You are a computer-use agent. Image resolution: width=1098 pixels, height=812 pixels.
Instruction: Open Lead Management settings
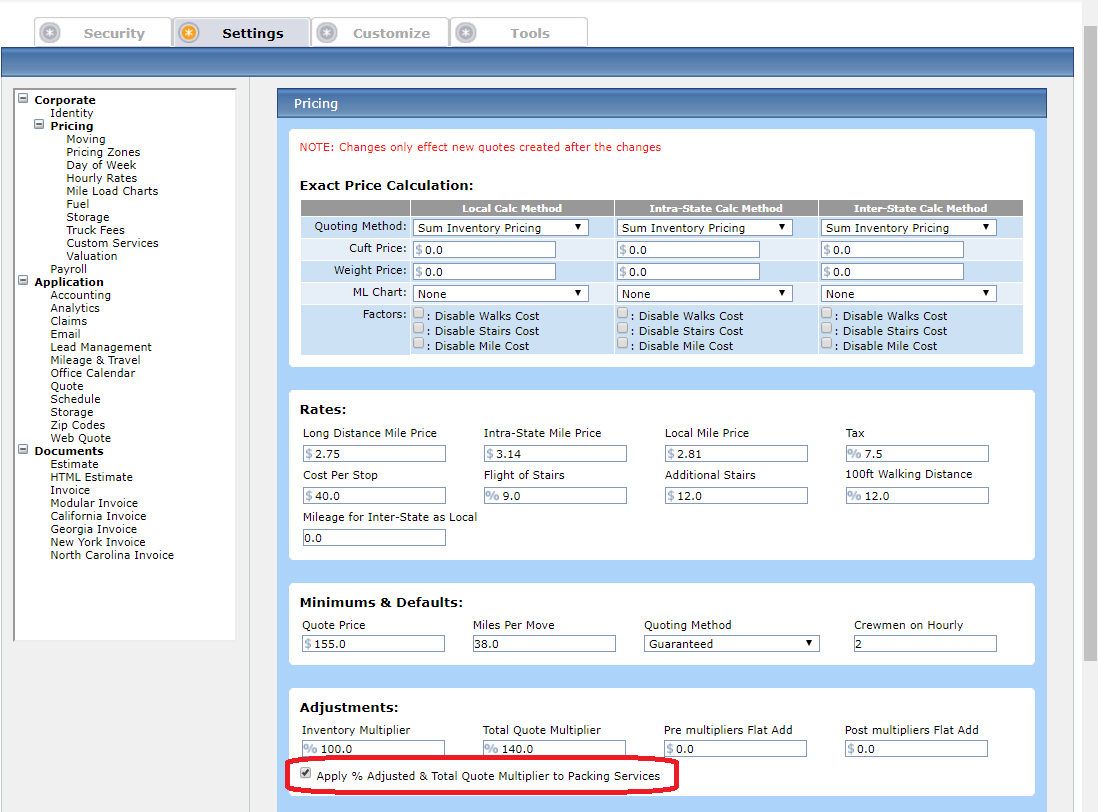click(101, 347)
